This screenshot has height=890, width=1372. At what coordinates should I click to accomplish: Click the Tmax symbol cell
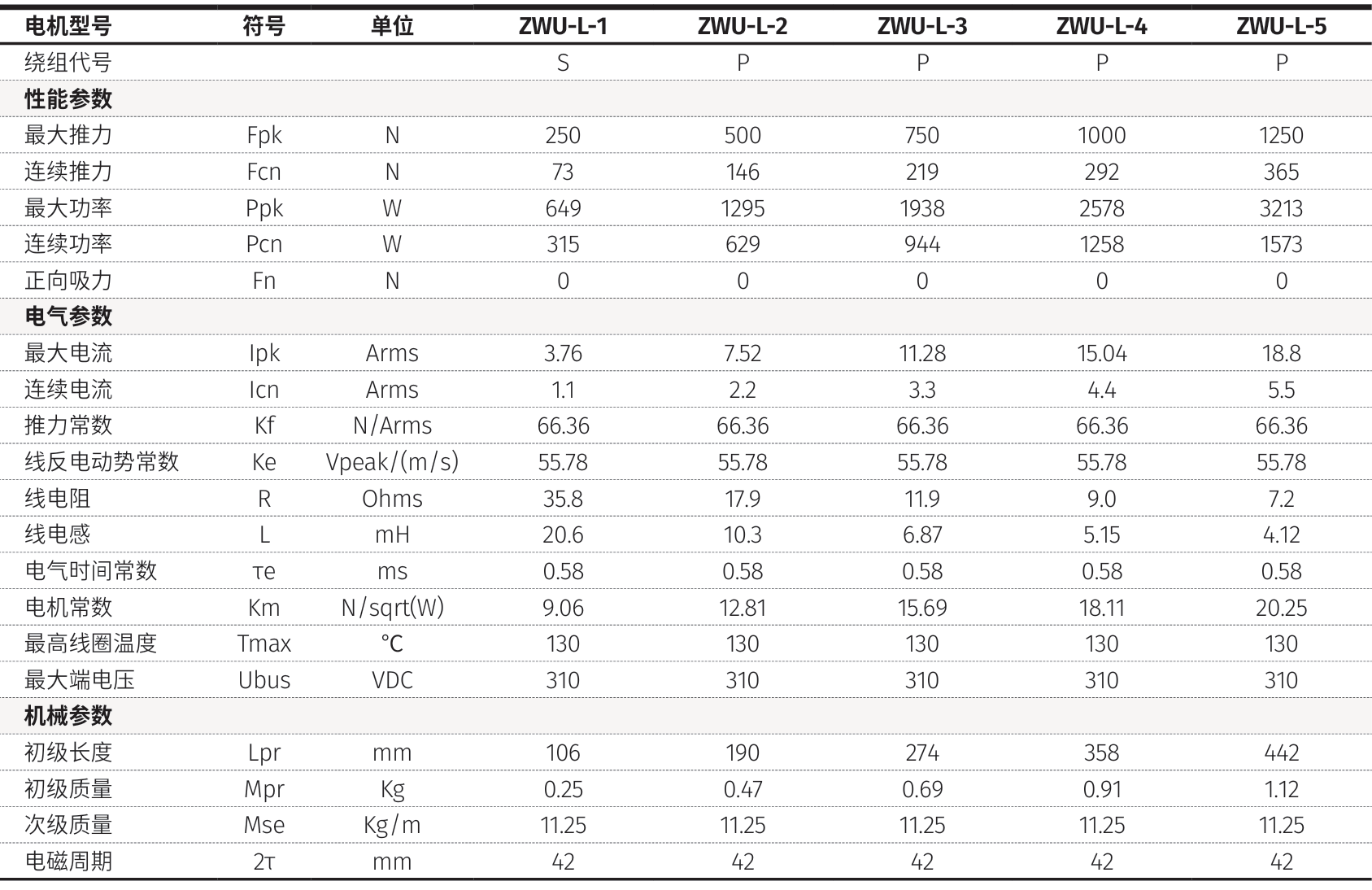[x=264, y=644]
